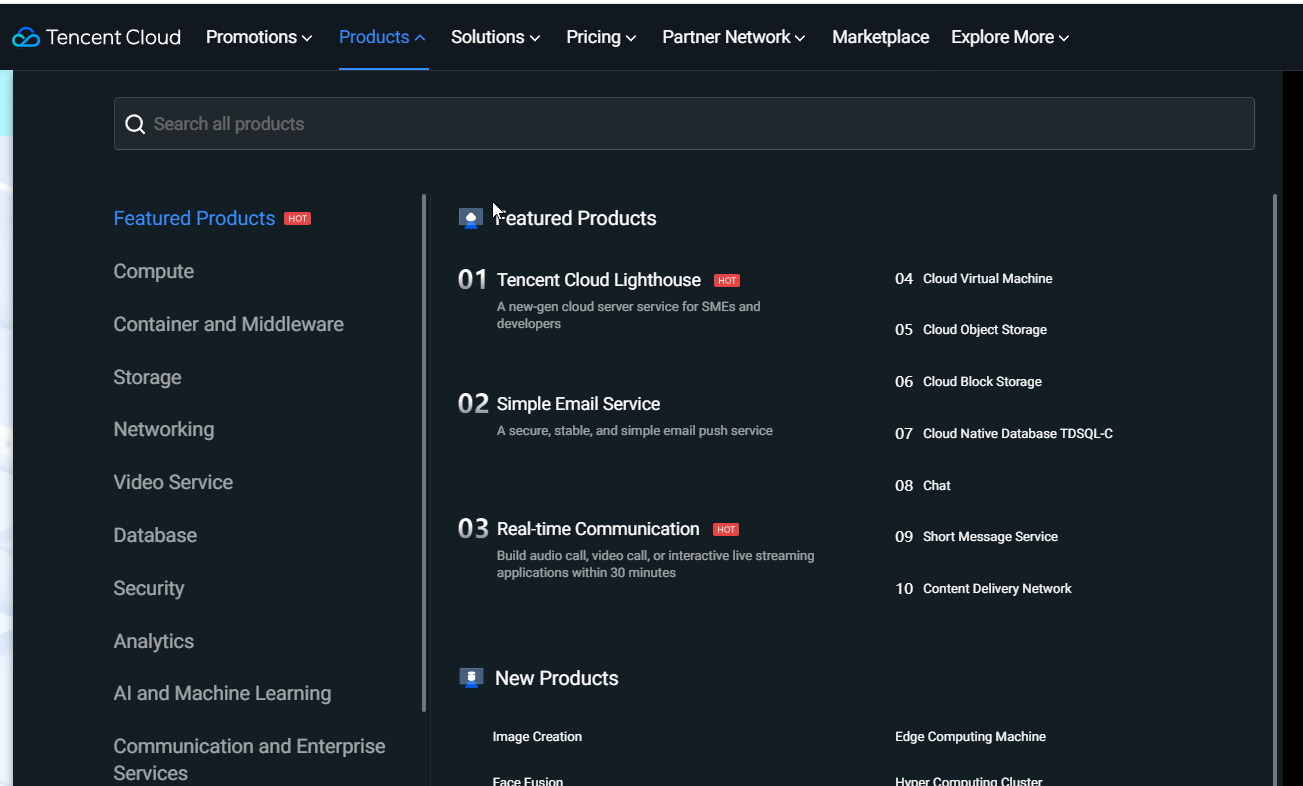
Task: Click the Simple Email Service description text
Action: [x=635, y=431]
